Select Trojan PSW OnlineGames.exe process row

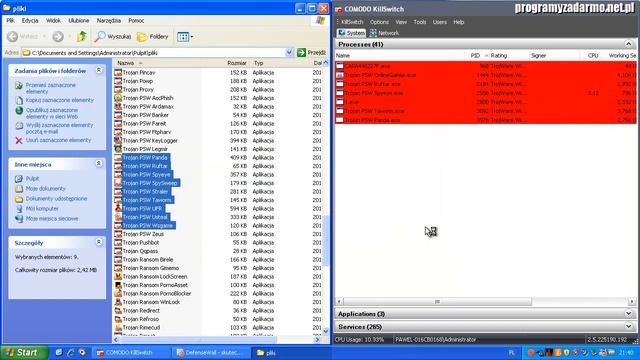tap(485, 75)
